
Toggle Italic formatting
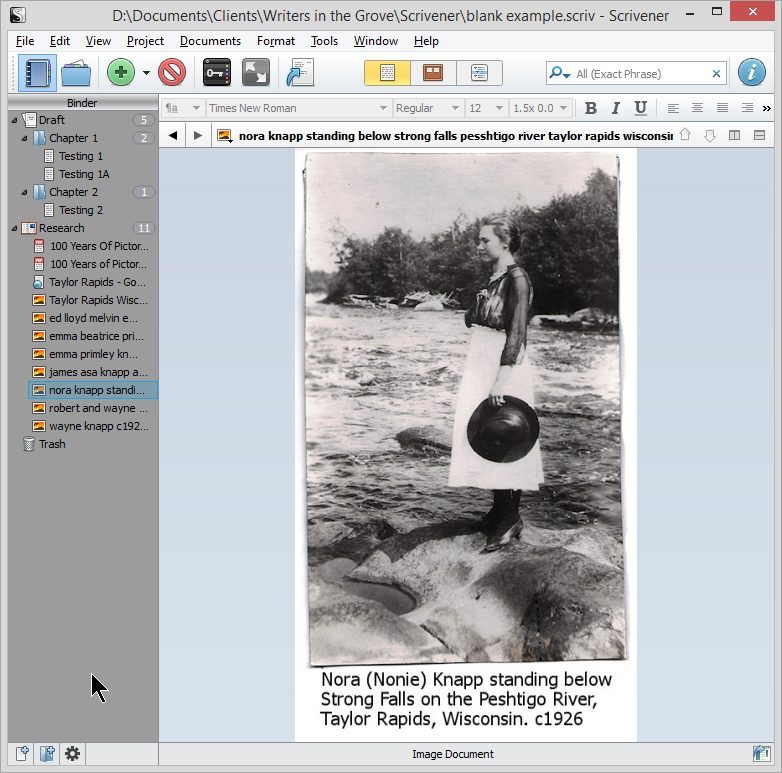615,108
